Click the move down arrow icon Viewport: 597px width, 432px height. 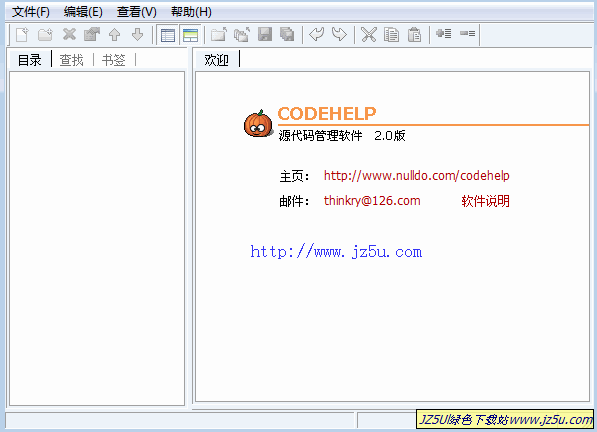click(137, 35)
